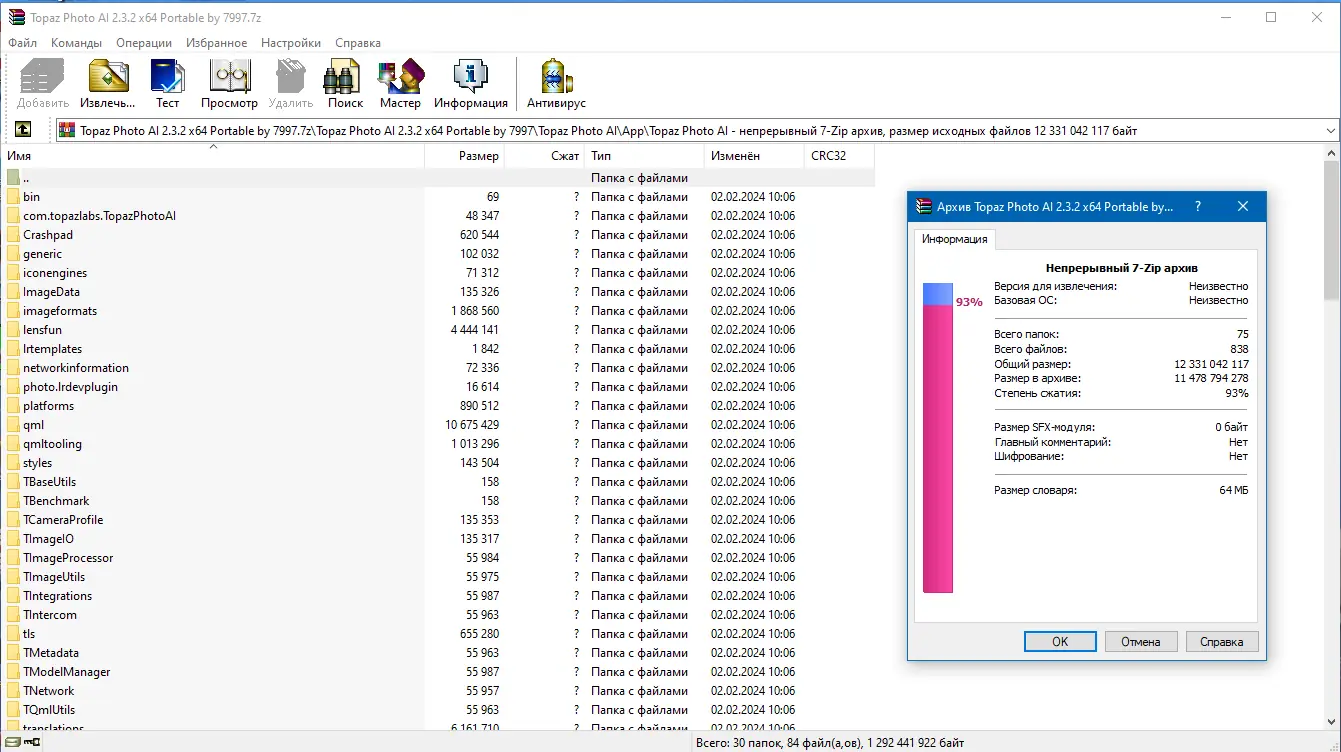The image size is (1341, 752).
Task: Click the parent directory ".." folder icon
Action: pyautogui.click(x=13, y=178)
